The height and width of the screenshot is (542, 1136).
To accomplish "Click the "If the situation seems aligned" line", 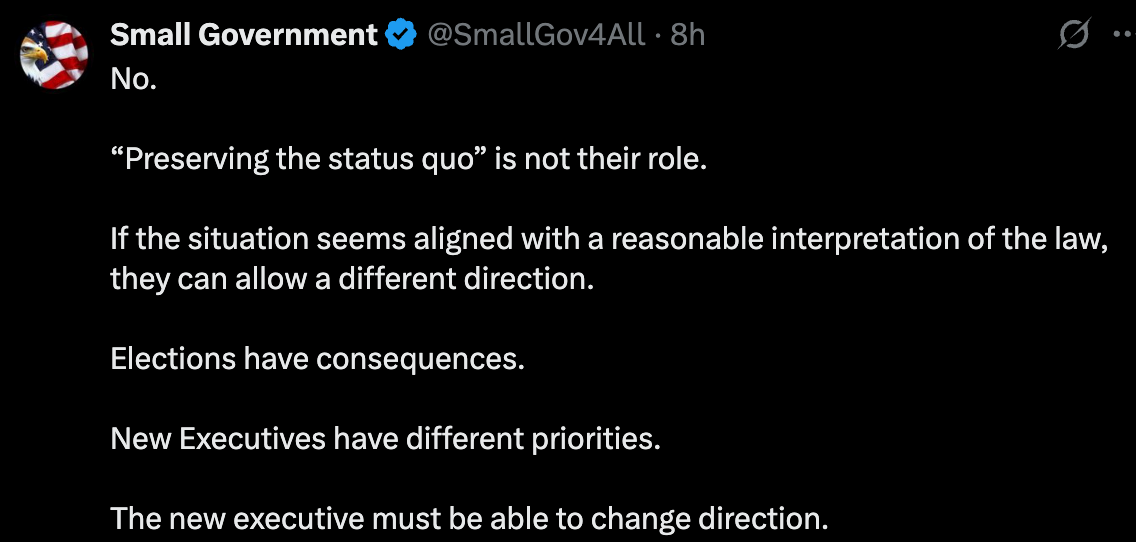I will click(610, 239).
